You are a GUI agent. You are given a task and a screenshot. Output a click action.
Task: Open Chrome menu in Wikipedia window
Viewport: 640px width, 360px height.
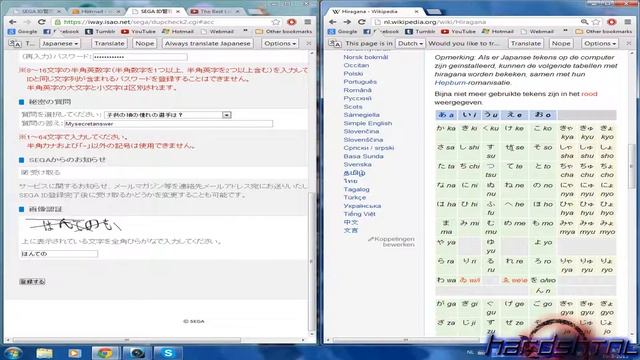(x=628, y=22)
